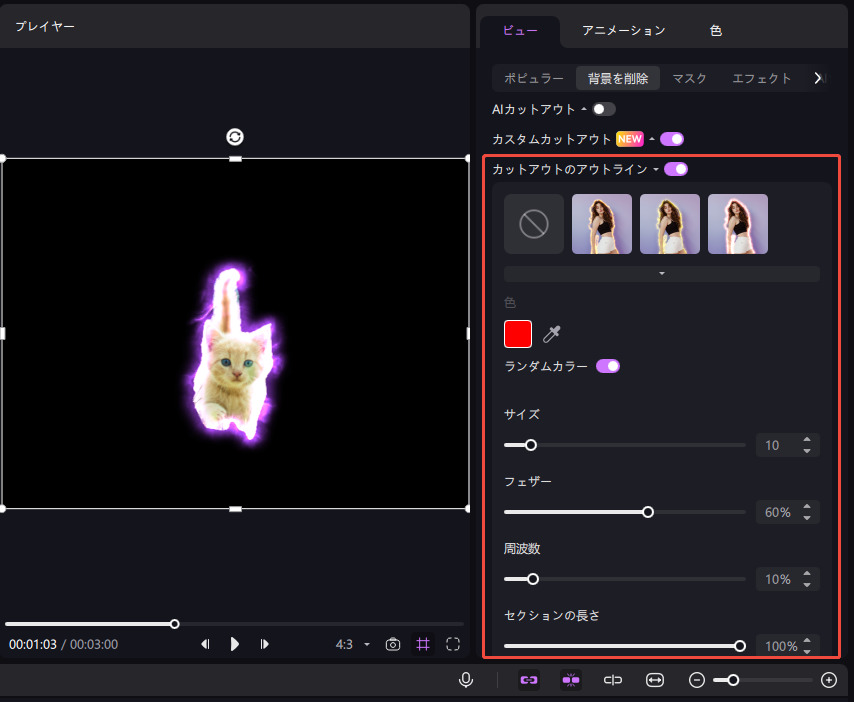The height and width of the screenshot is (702, 854).
Task: Open the 4:3 aspect ratio dropdown
Action: pyautogui.click(x=352, y=645)
